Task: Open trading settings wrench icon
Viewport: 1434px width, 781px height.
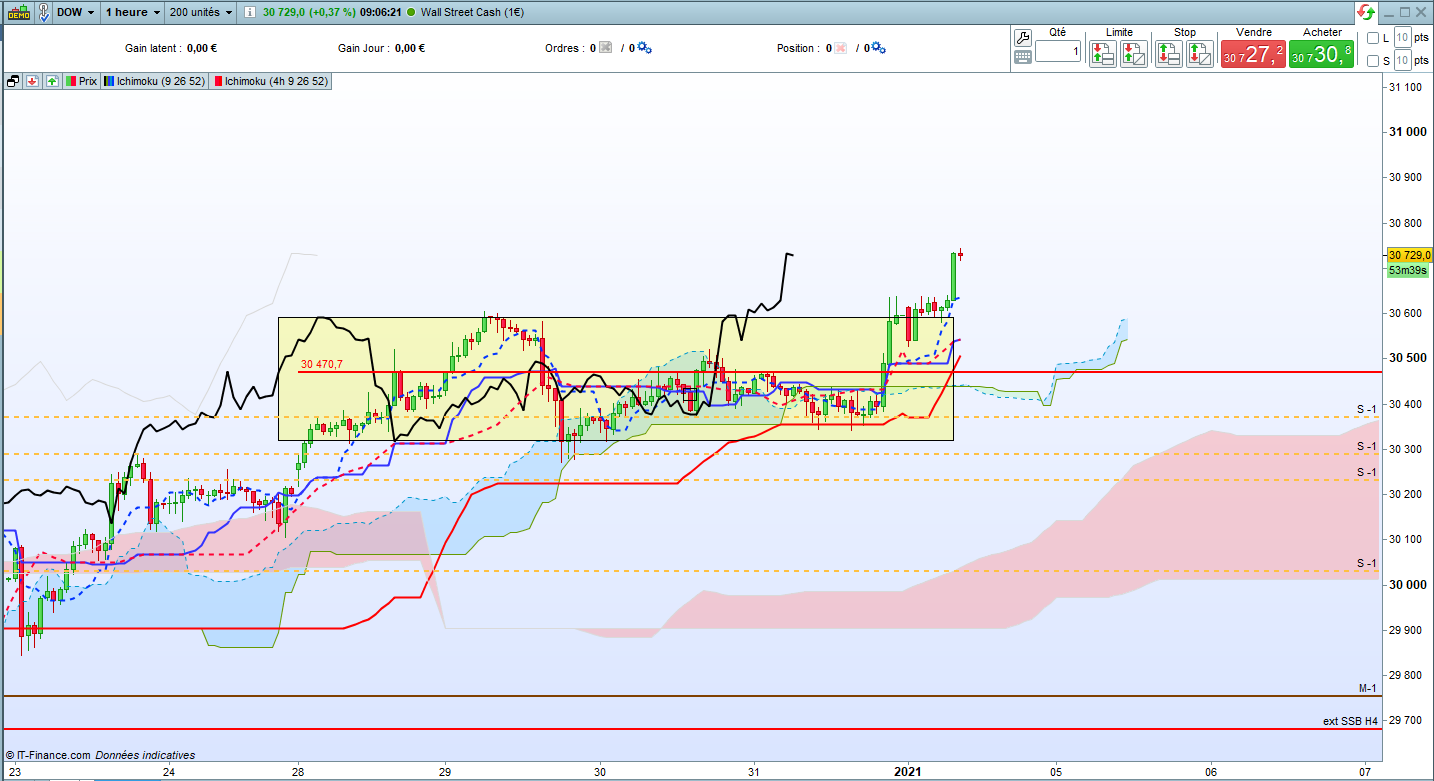Action: click(x=1022, y=37)
